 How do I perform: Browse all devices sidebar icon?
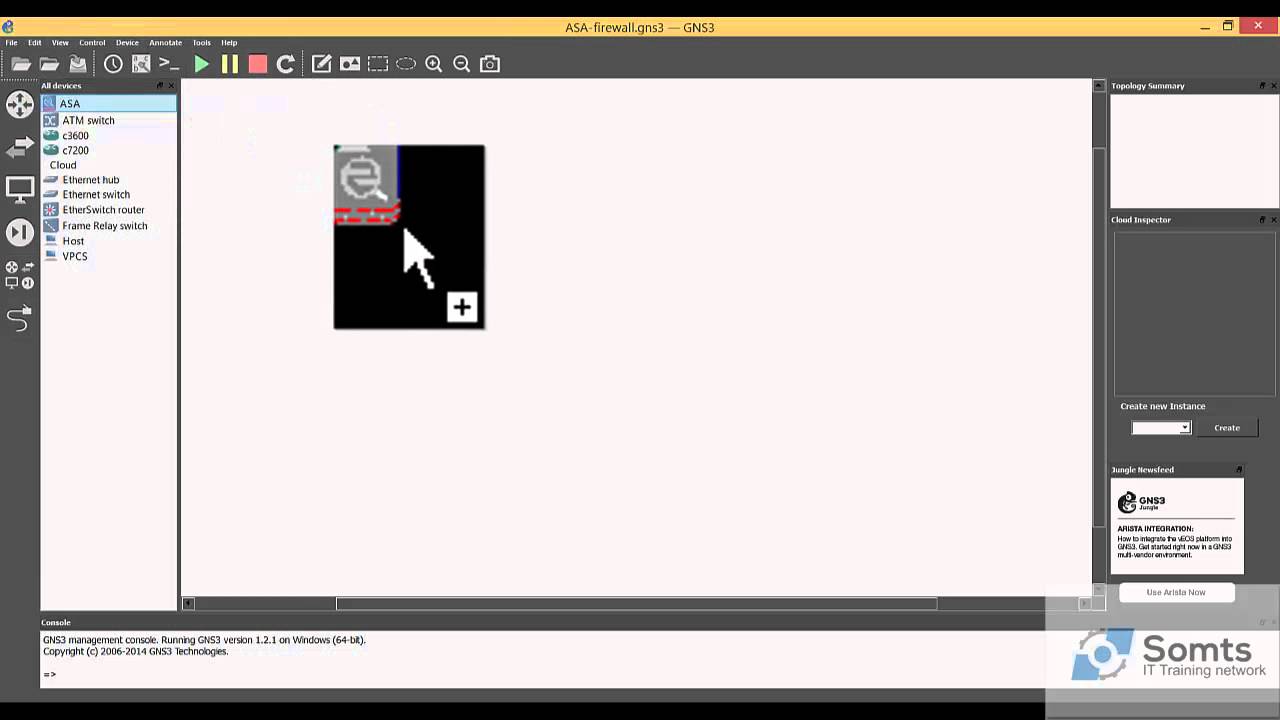19,275
